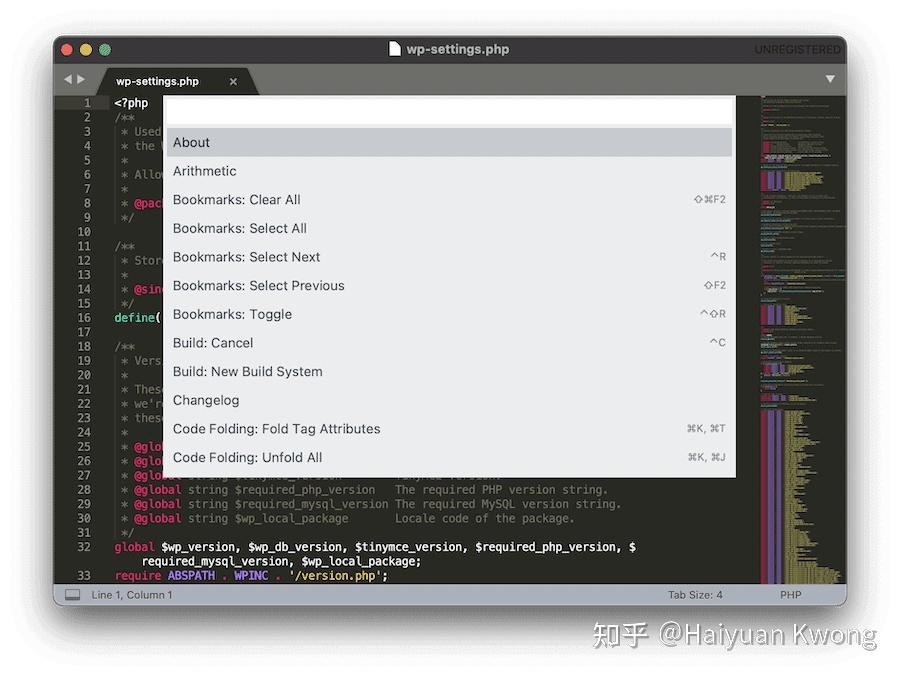Select the wp-settings.php tab

pyautogui.click(x=158, y=82)
